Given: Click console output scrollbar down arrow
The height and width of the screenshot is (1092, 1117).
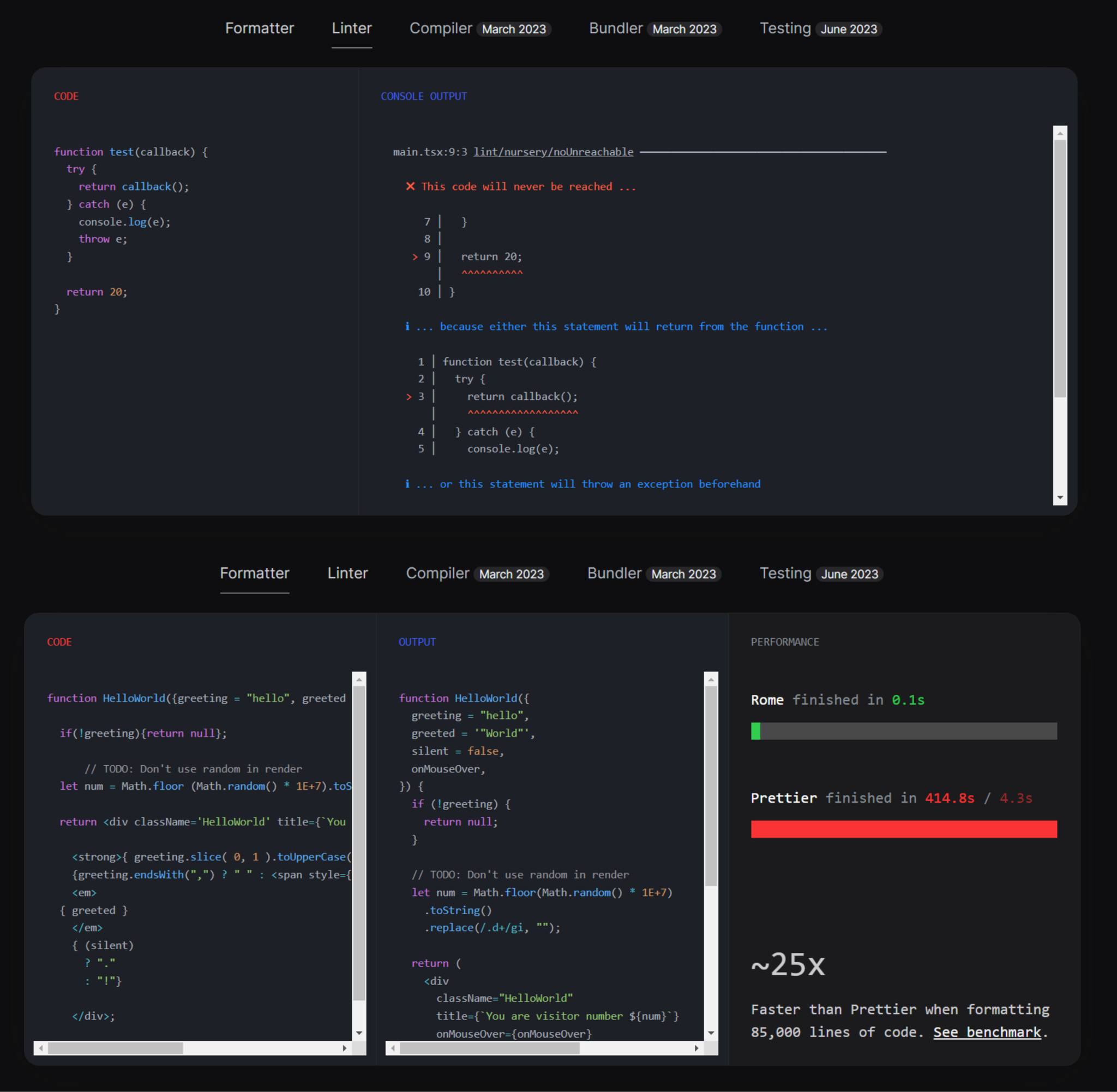Looking at the screenshot, I should click(x=1060, y=498).
